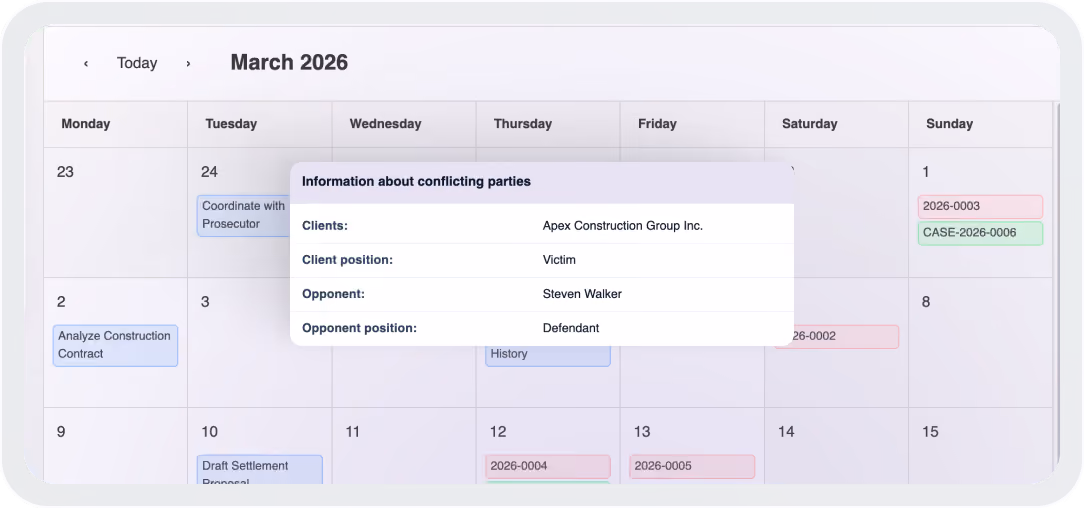
Task: Select the Monday column header
Action: (86, 124)
